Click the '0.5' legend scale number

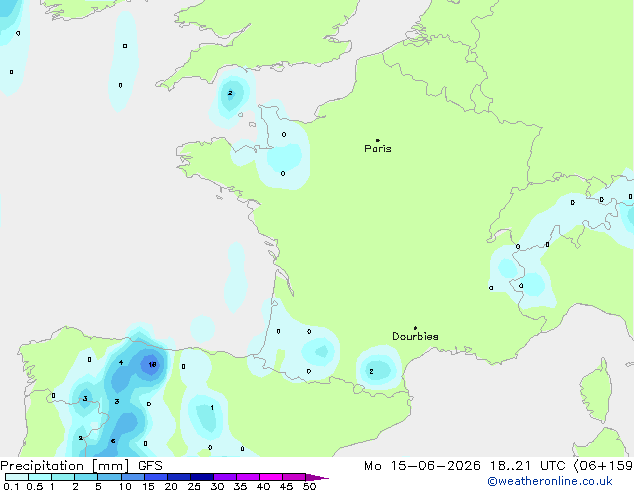click(34, 486)
